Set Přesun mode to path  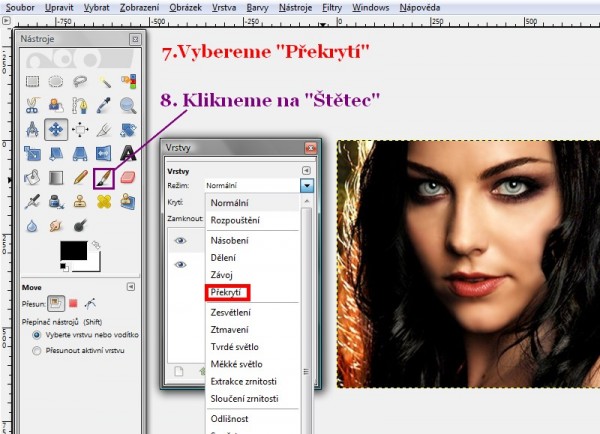tap(90, 304)
